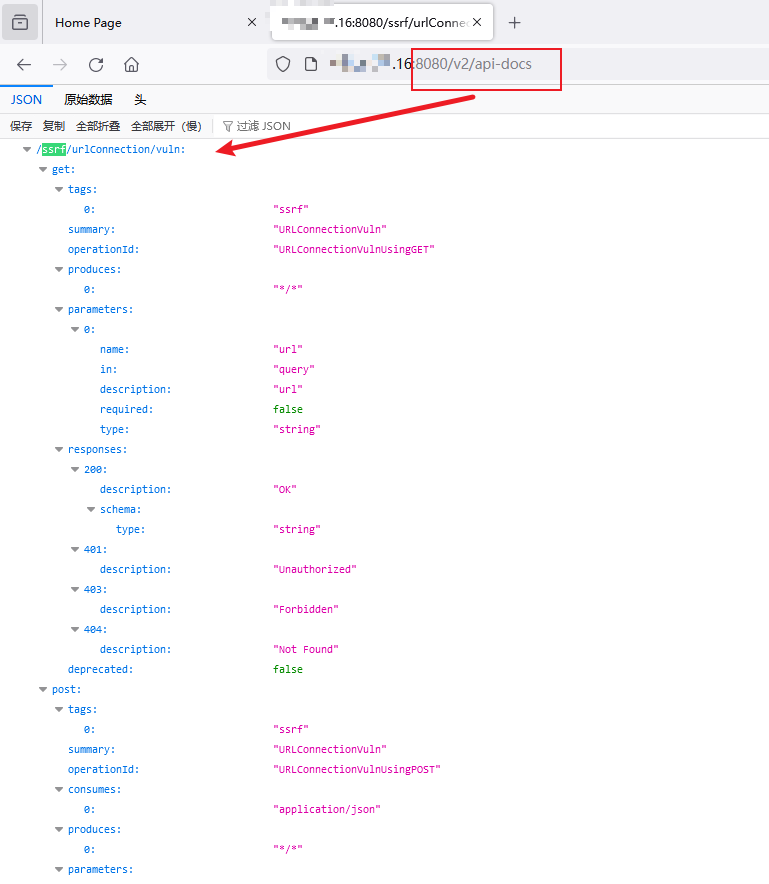Collapse the parameters node under get

click(x=59, y=310)
